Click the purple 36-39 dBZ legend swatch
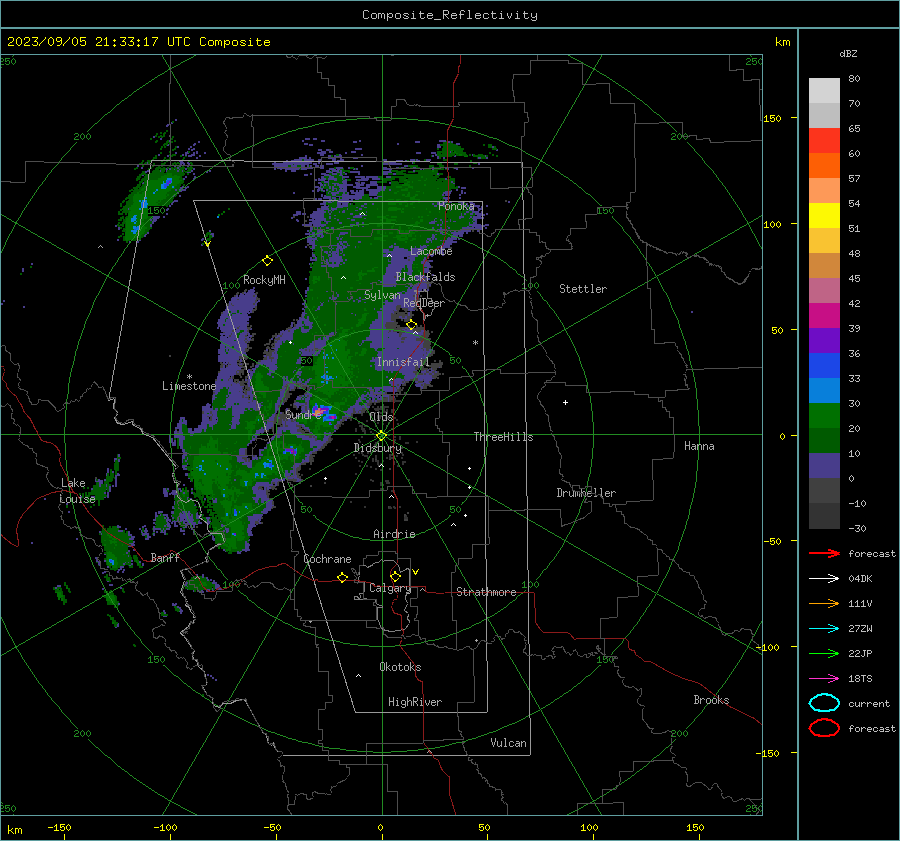Viewport: 900px width, 841px height. coord(824,340)
